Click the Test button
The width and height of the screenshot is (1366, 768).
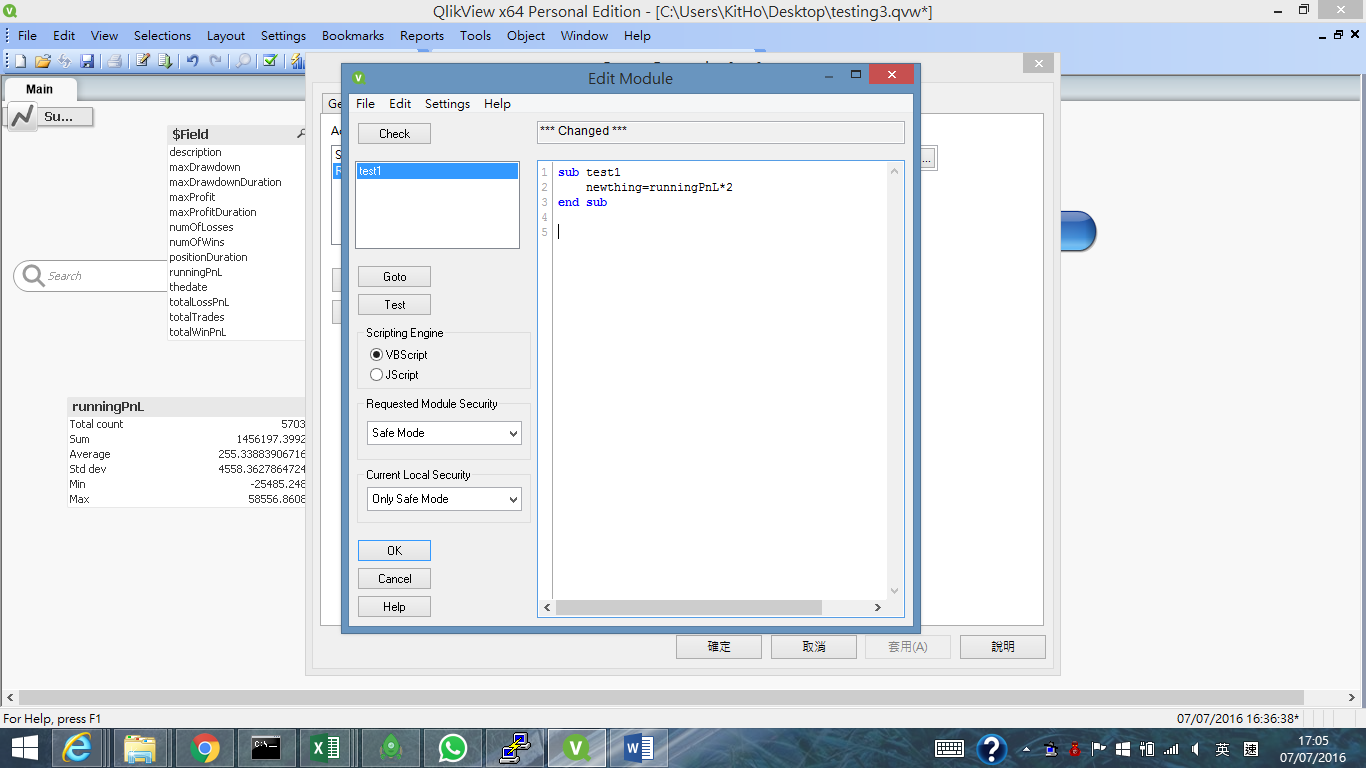pyautogui.click(x=394, y=305)
